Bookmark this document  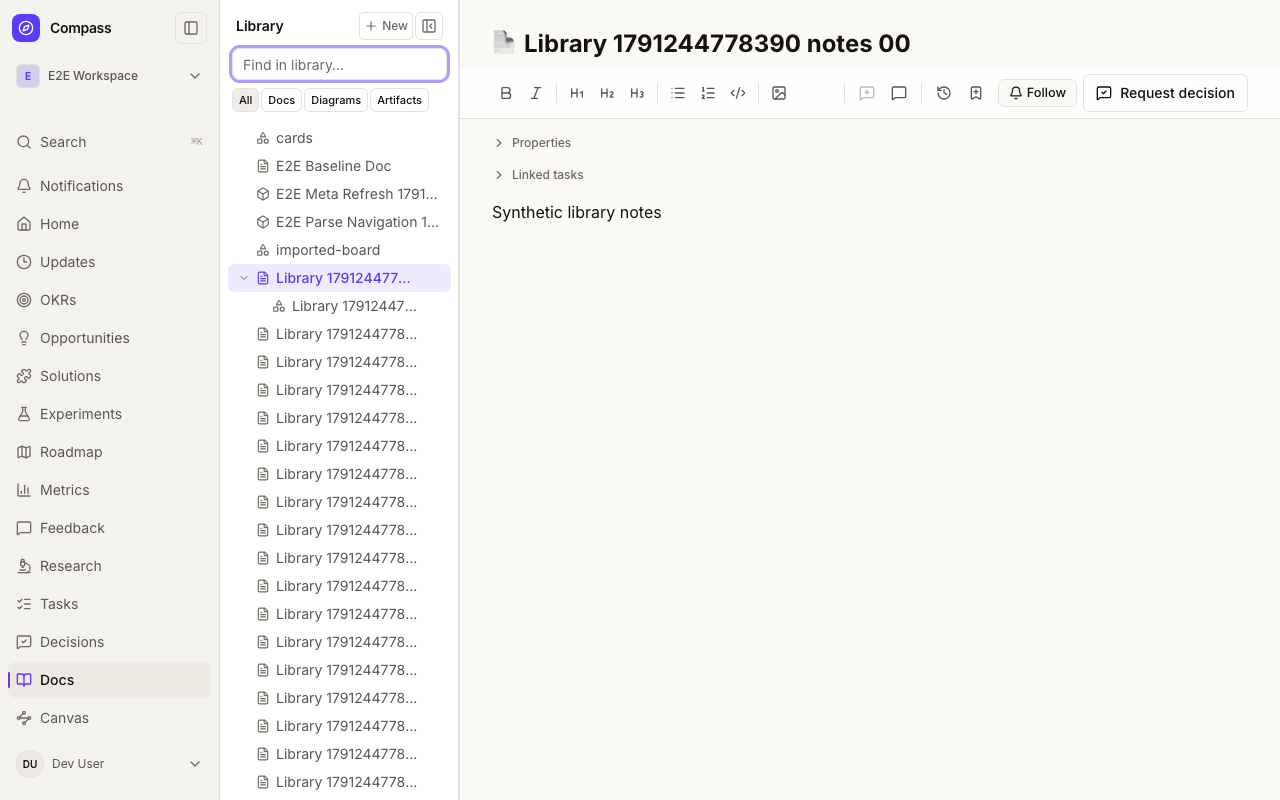pos(976,93)
